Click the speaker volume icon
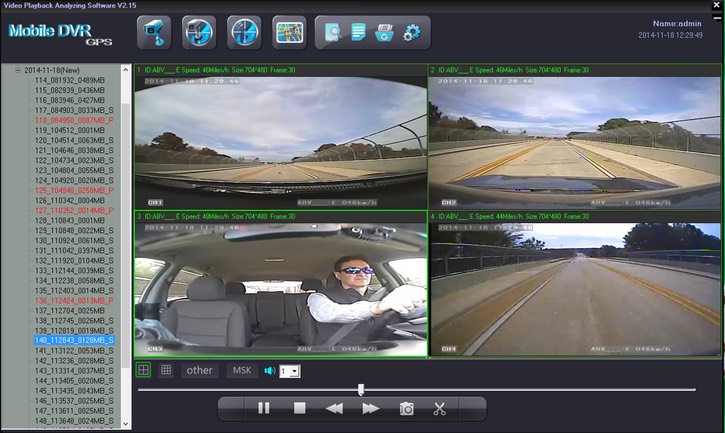Screen dimensions: 725x433 pyautogui.click(x=269, y=371)
